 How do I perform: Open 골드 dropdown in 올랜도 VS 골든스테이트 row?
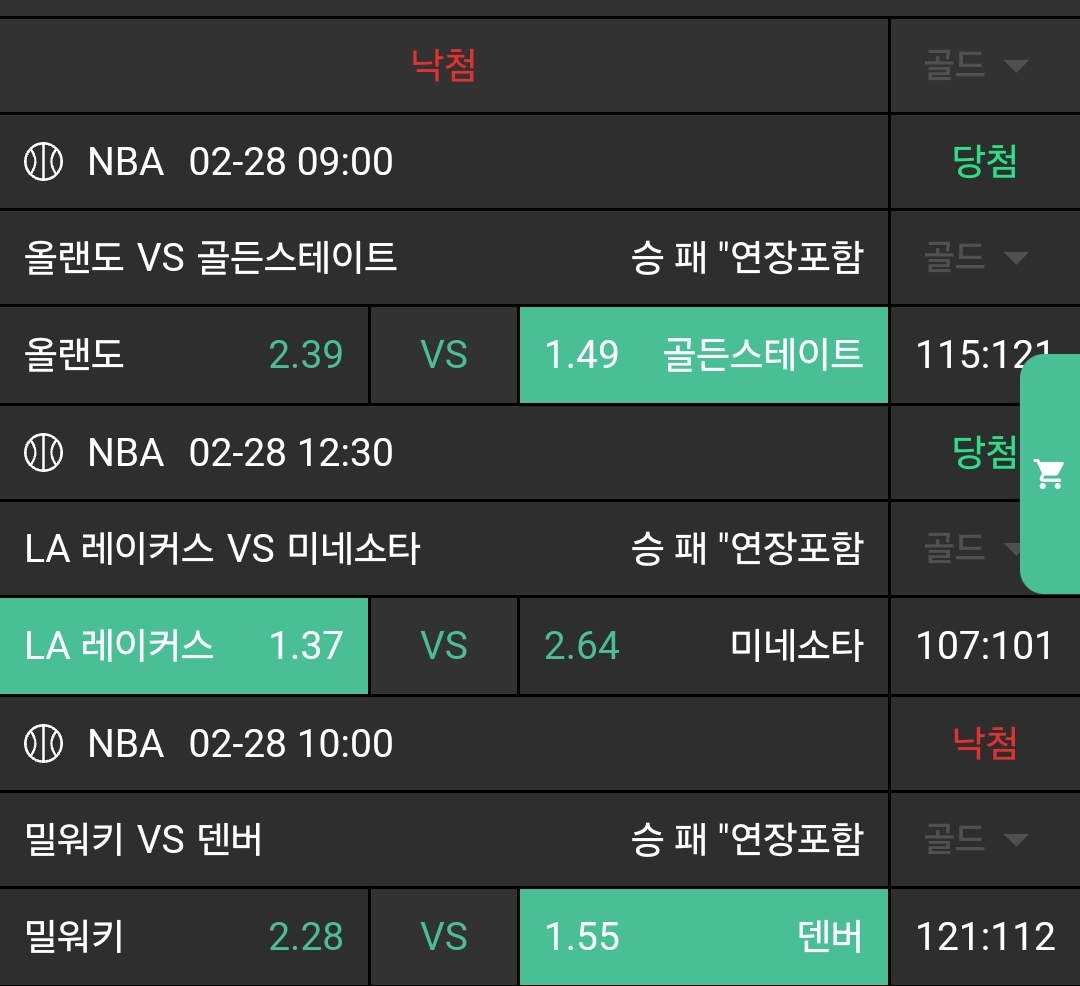[x=975, y=258]
